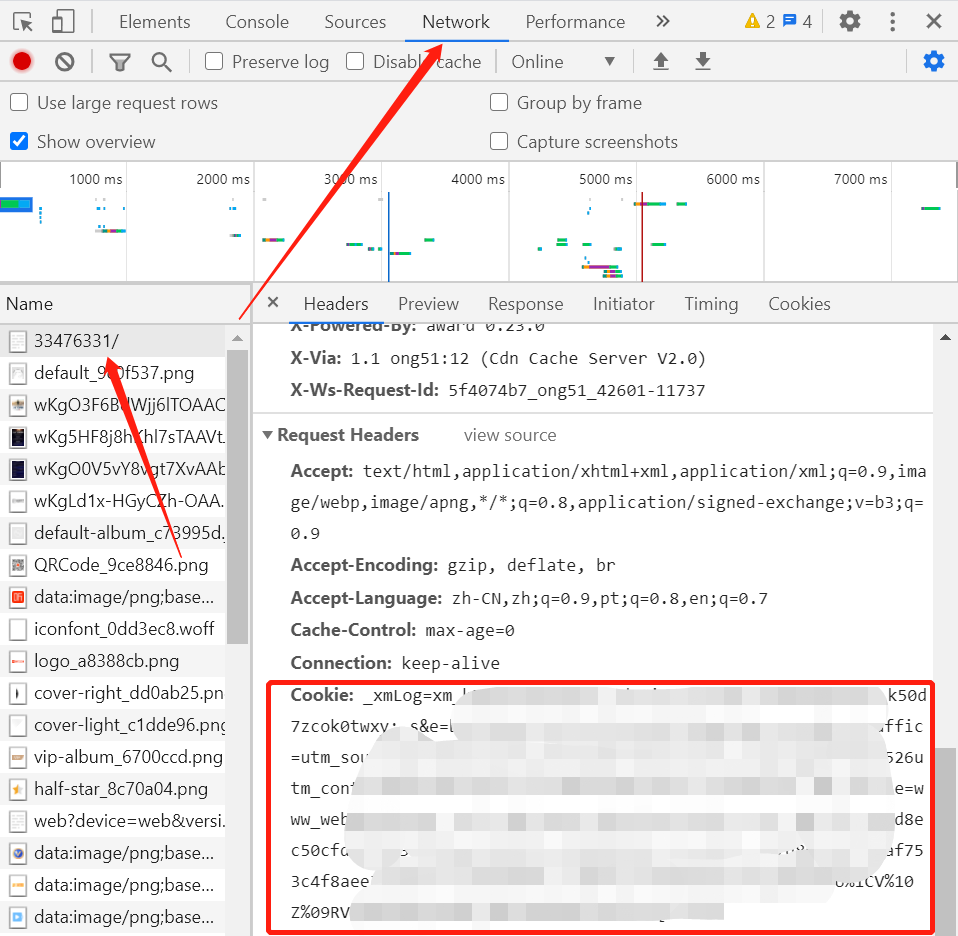Select web?device=web&versi request

(113, 821)
